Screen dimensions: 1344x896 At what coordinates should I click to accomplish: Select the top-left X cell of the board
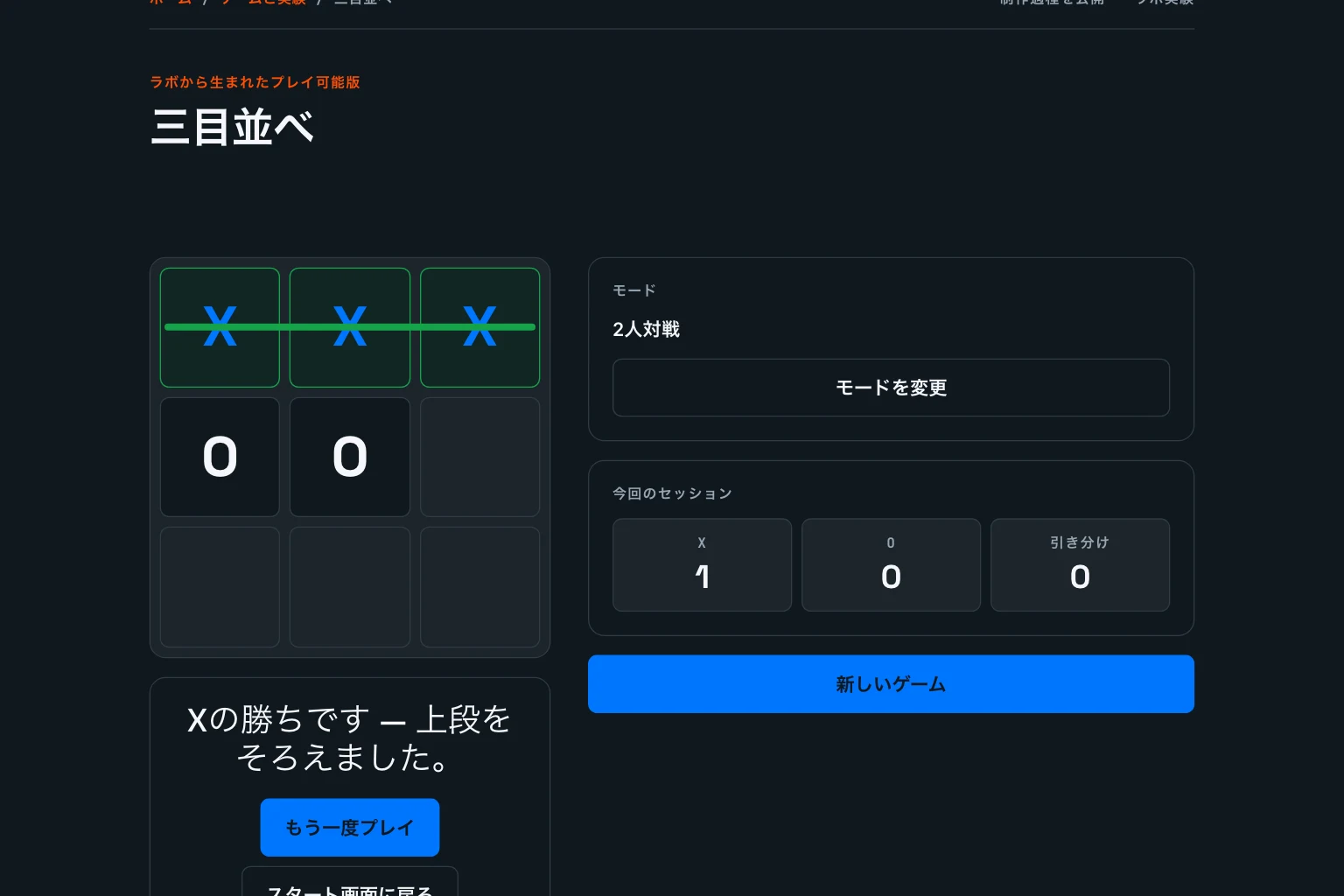pos(220,327)
